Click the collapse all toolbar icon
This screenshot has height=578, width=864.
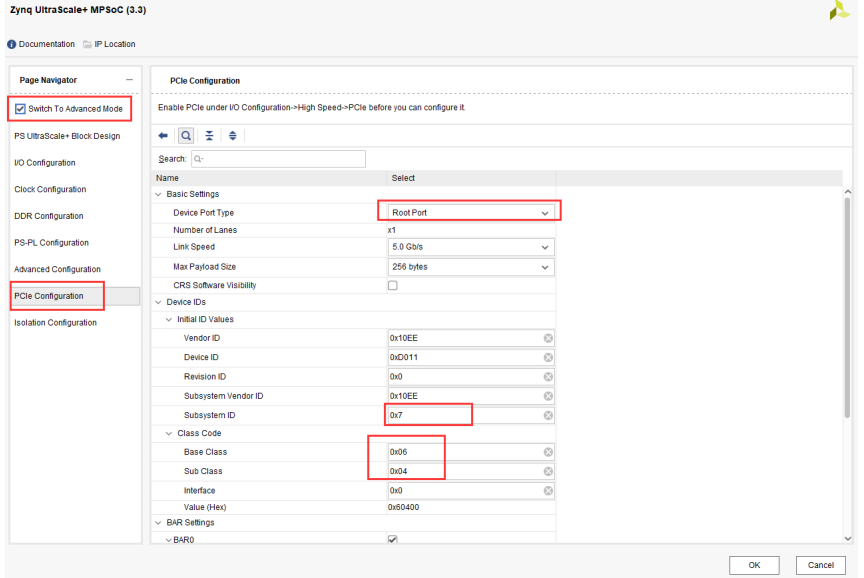pos(209,136)
